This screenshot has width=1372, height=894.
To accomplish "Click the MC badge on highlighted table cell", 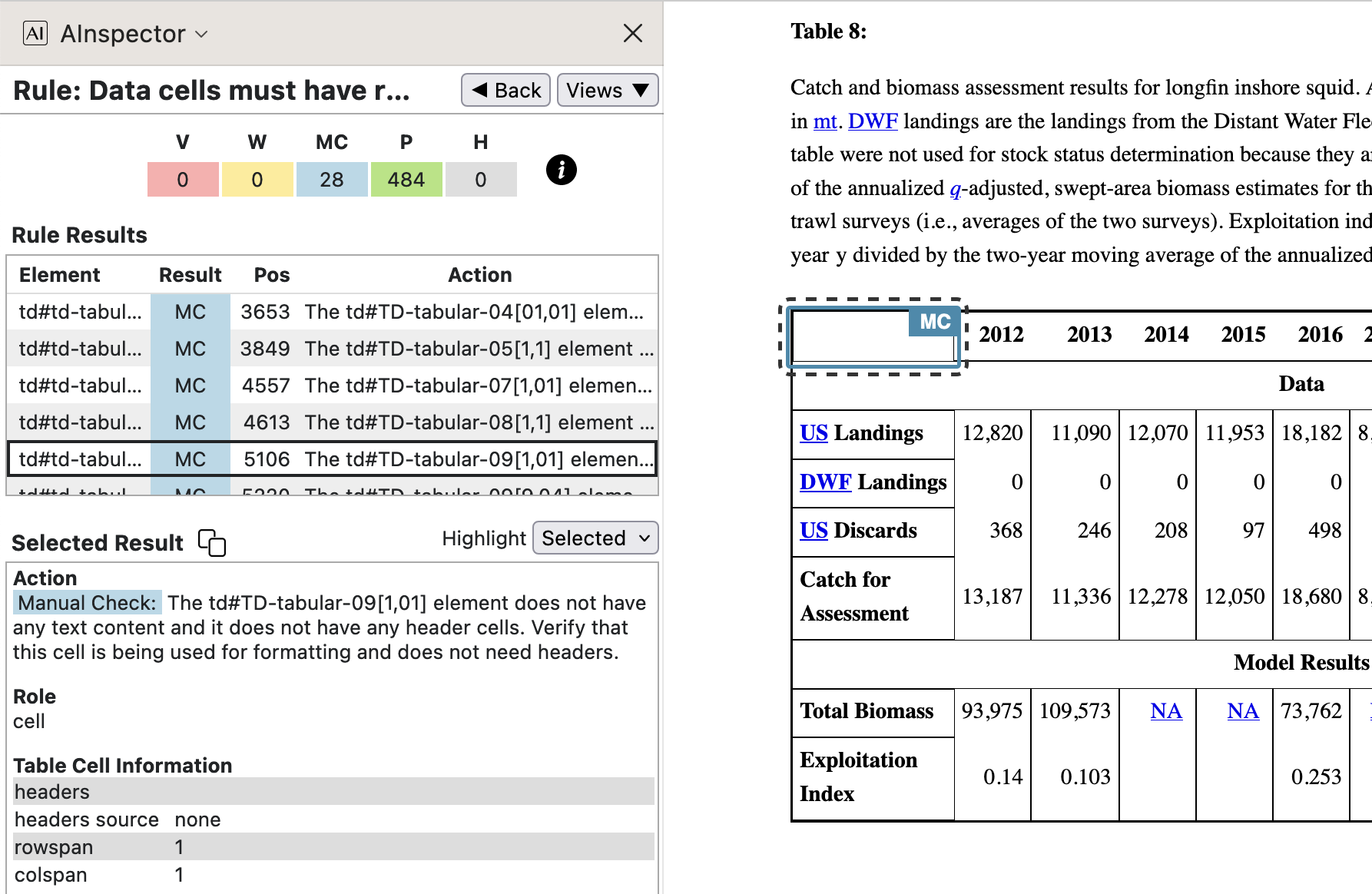I will point(934,322).
